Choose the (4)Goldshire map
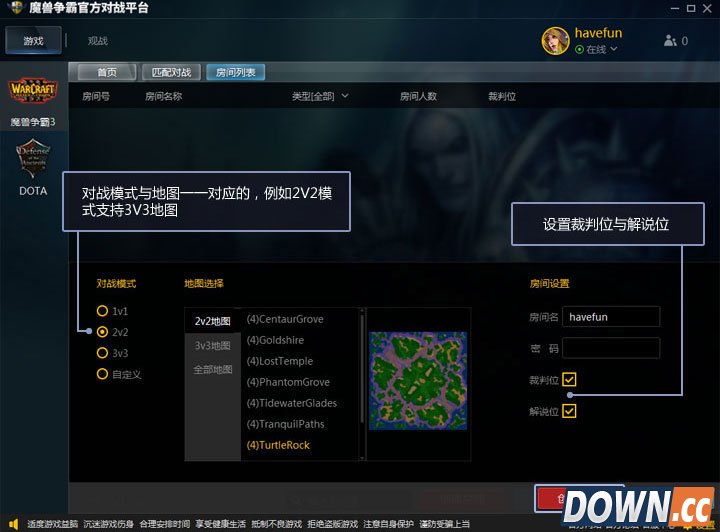This screenshot has height=532, width=720. pyautogui.click(x=275, y=340)
